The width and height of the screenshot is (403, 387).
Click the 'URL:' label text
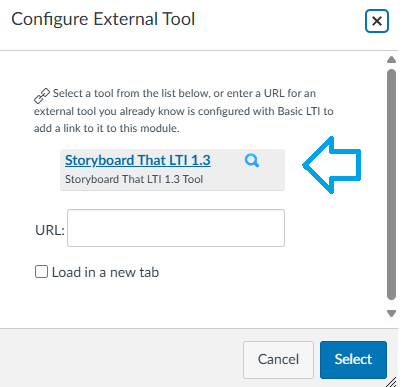click(50, 230)
